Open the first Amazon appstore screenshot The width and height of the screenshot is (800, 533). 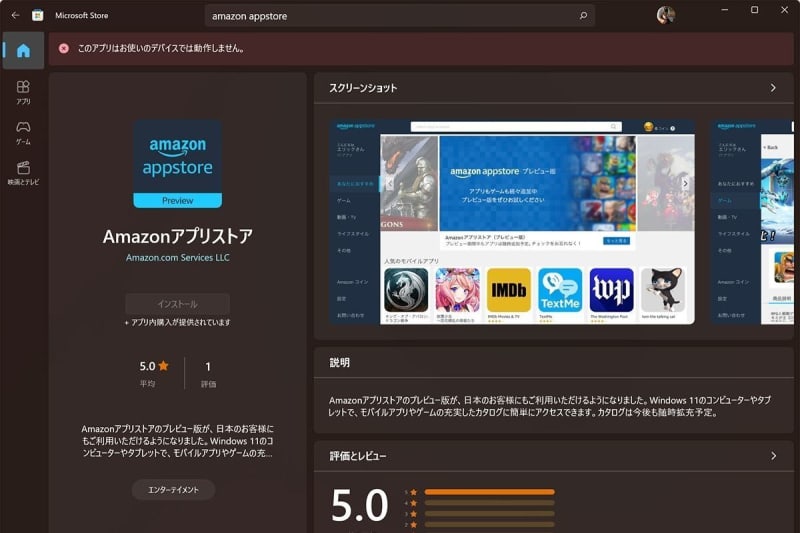513,222
